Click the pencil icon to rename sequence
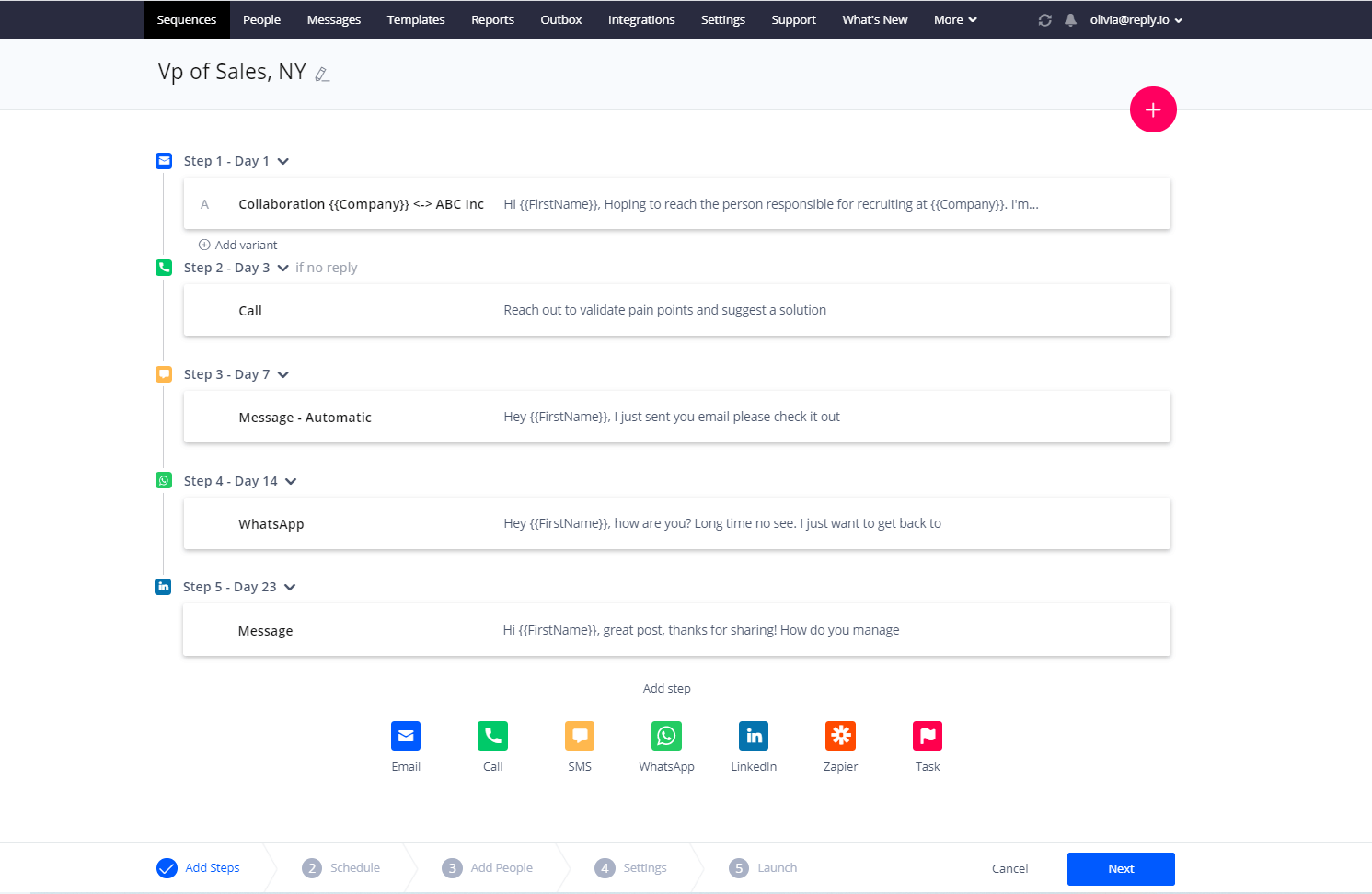The image size is (1372, 894). pyautogui.click(x=322, y=74)
